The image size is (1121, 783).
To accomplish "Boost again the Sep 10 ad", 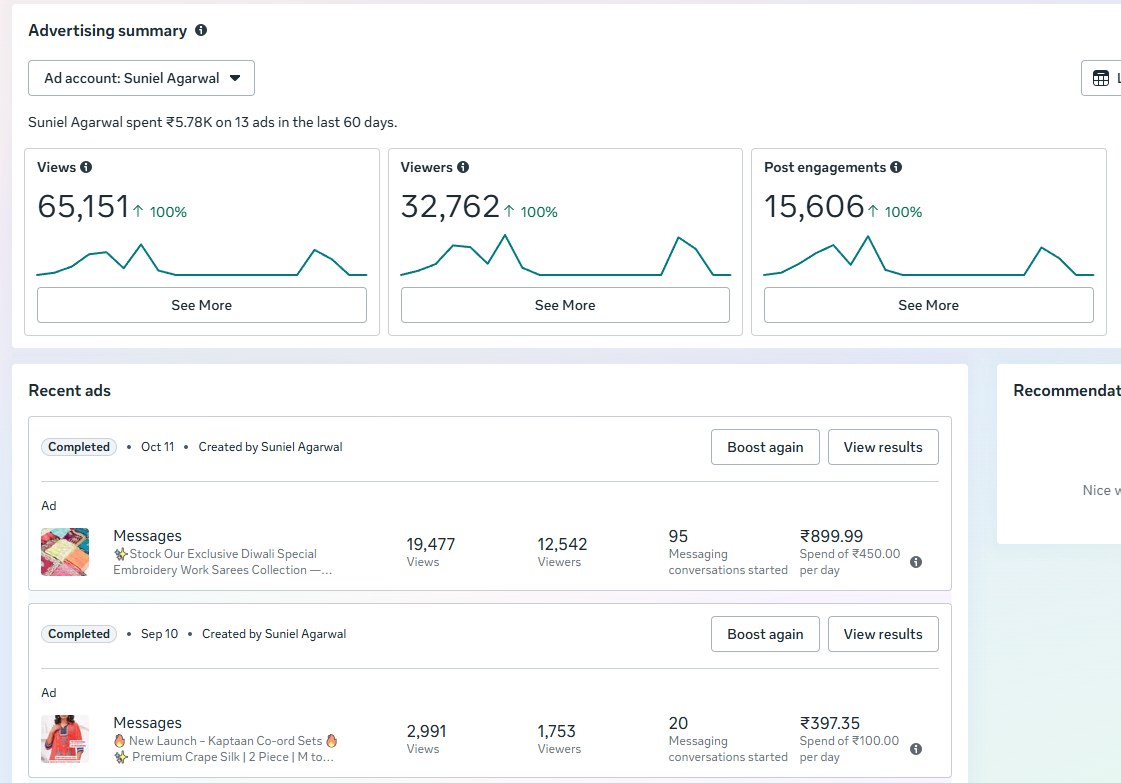I will (x=765, y=634).
